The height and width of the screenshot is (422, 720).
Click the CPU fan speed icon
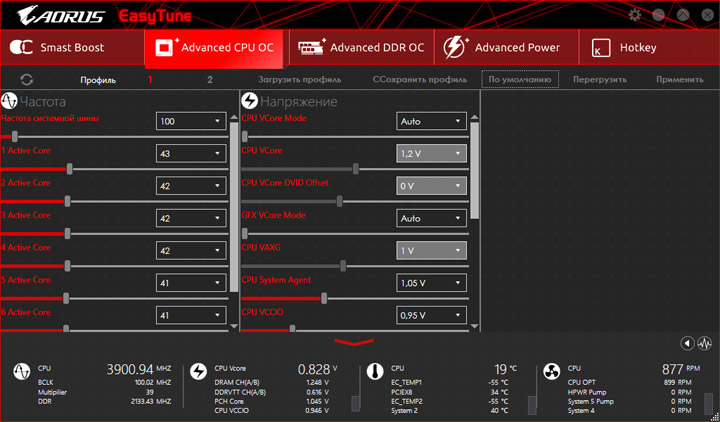[x=551, y=371]
